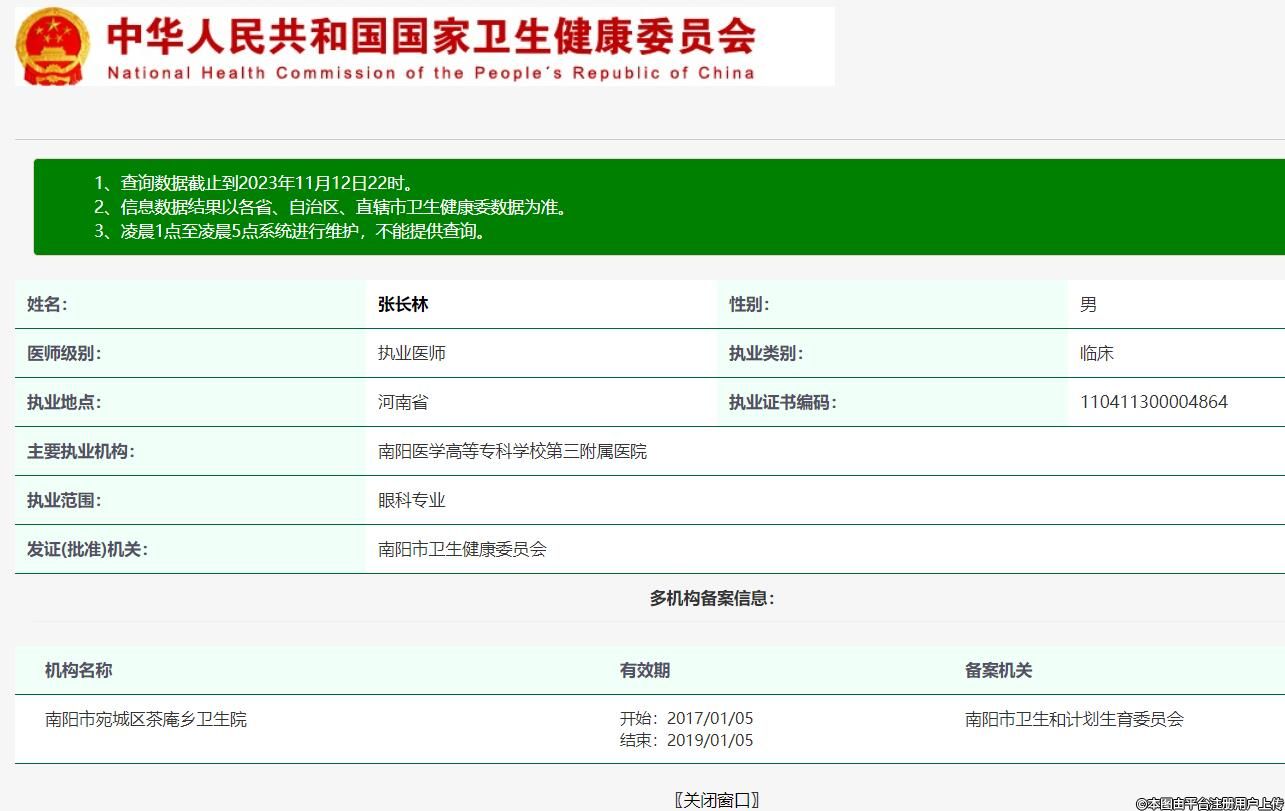Click the 眼科专业 practice scope value
1285x811 pixels.
pos(411,500)
